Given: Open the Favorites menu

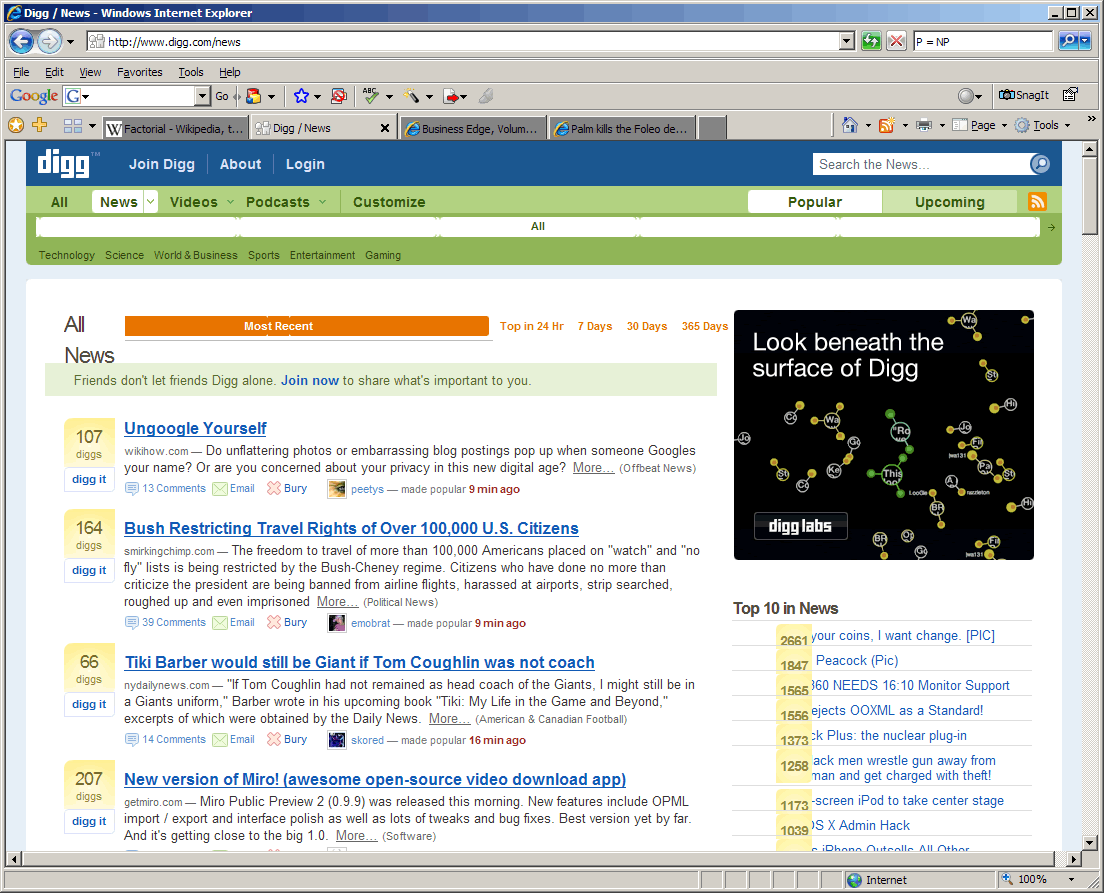Looking at the screenshot, I should click(x=139, y=72).
